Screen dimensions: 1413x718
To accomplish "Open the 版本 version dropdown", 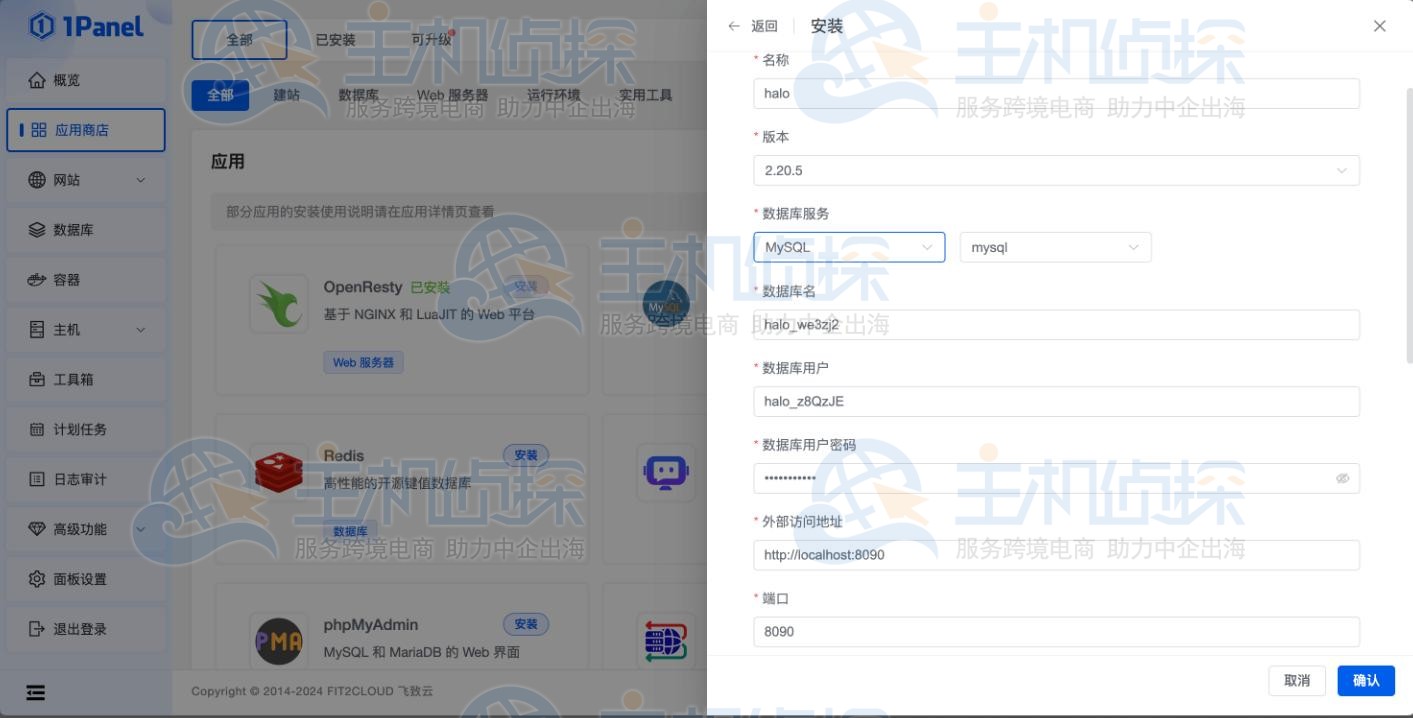I will [1056, 170].
